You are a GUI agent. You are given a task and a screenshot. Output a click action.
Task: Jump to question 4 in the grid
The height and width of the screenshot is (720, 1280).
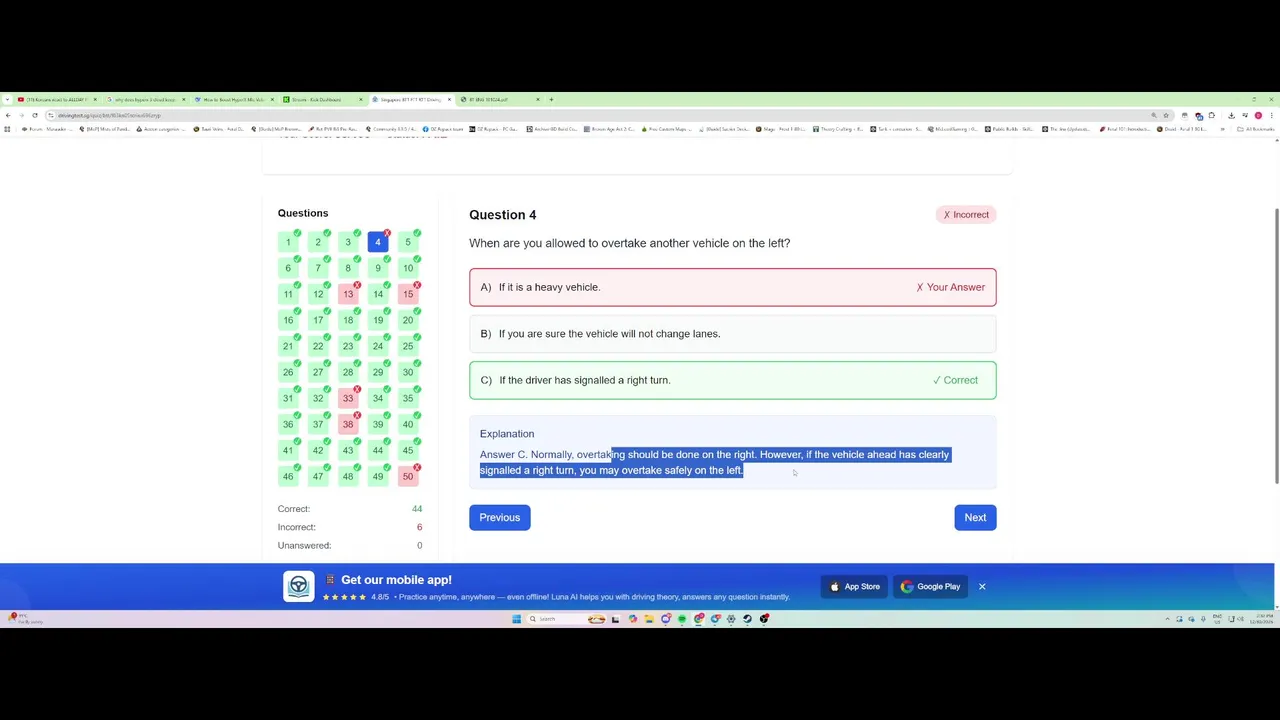(x=378, y=242)
